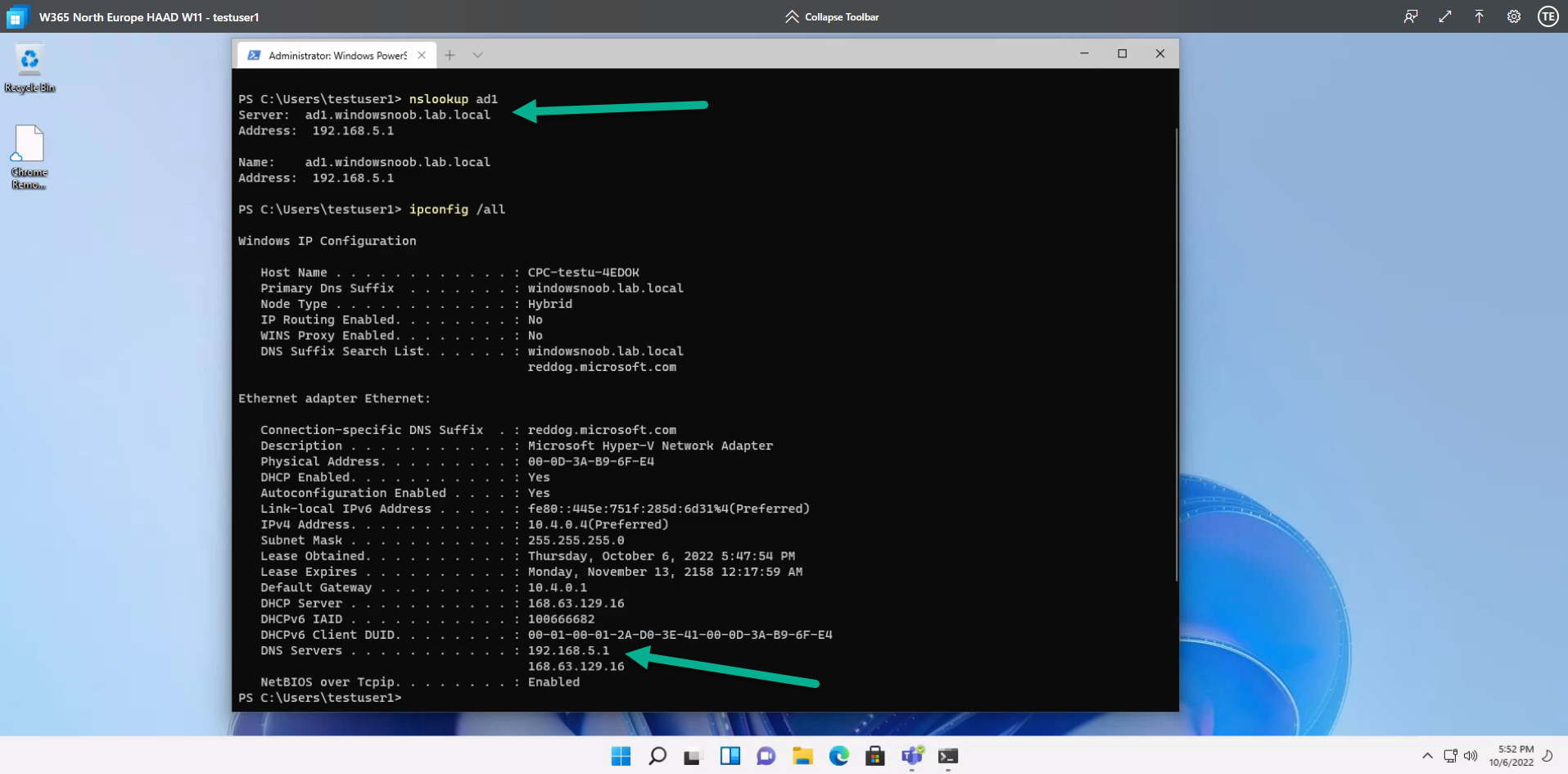Click the upload arrow icon in toolbar
Screen dimensions: 1568x774
tap(1479, 16)
